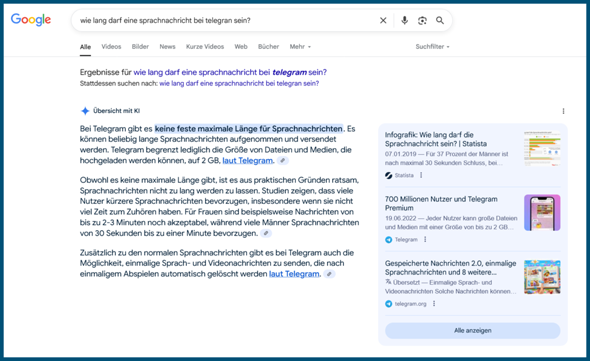Click the 'Übersicht mit KI' heading
Image resolution: width=590 pixels, height=361 pixels.
(x=116, y=111)
